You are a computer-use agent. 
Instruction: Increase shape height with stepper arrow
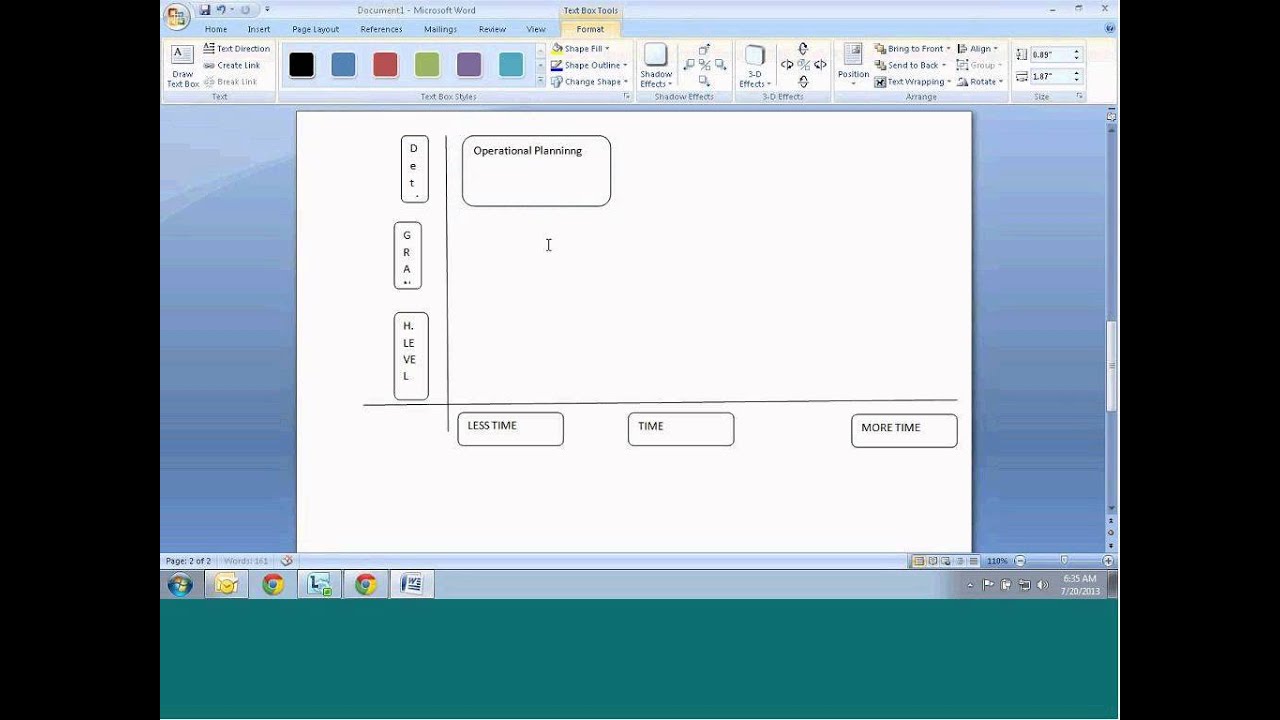[x=1077, y=51]
